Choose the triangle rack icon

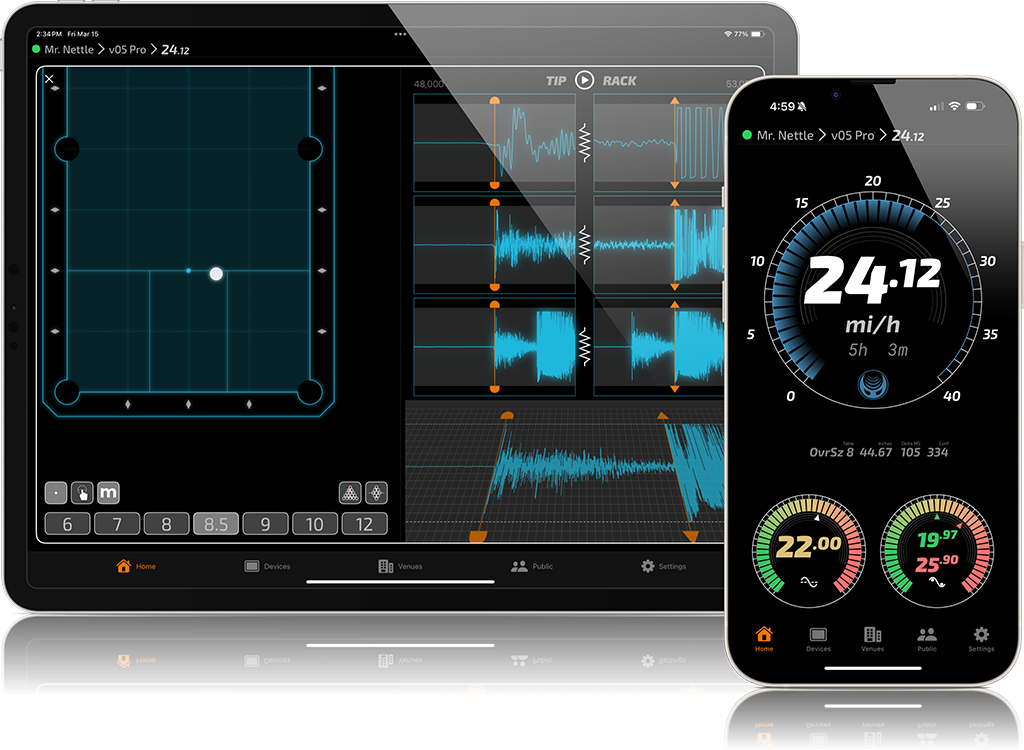(350, 493)
